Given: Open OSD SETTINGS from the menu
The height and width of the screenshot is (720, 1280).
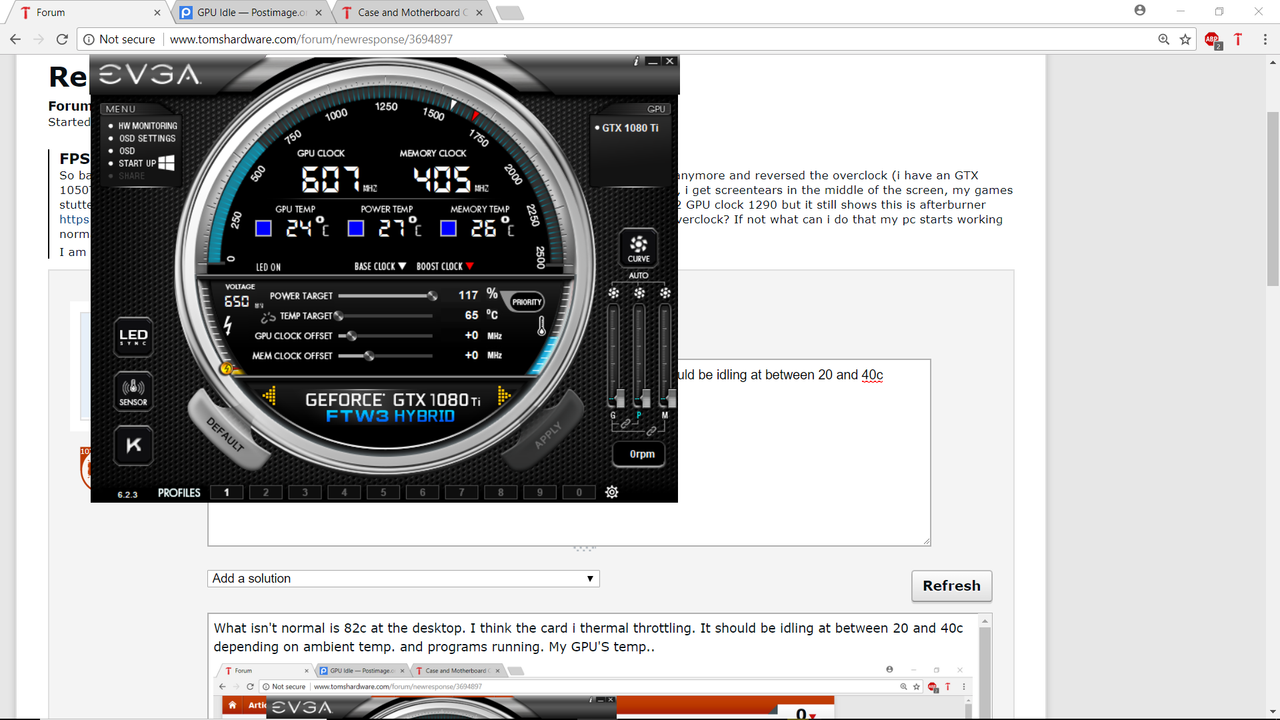Looking at the screenshot, I should [147, 138].
